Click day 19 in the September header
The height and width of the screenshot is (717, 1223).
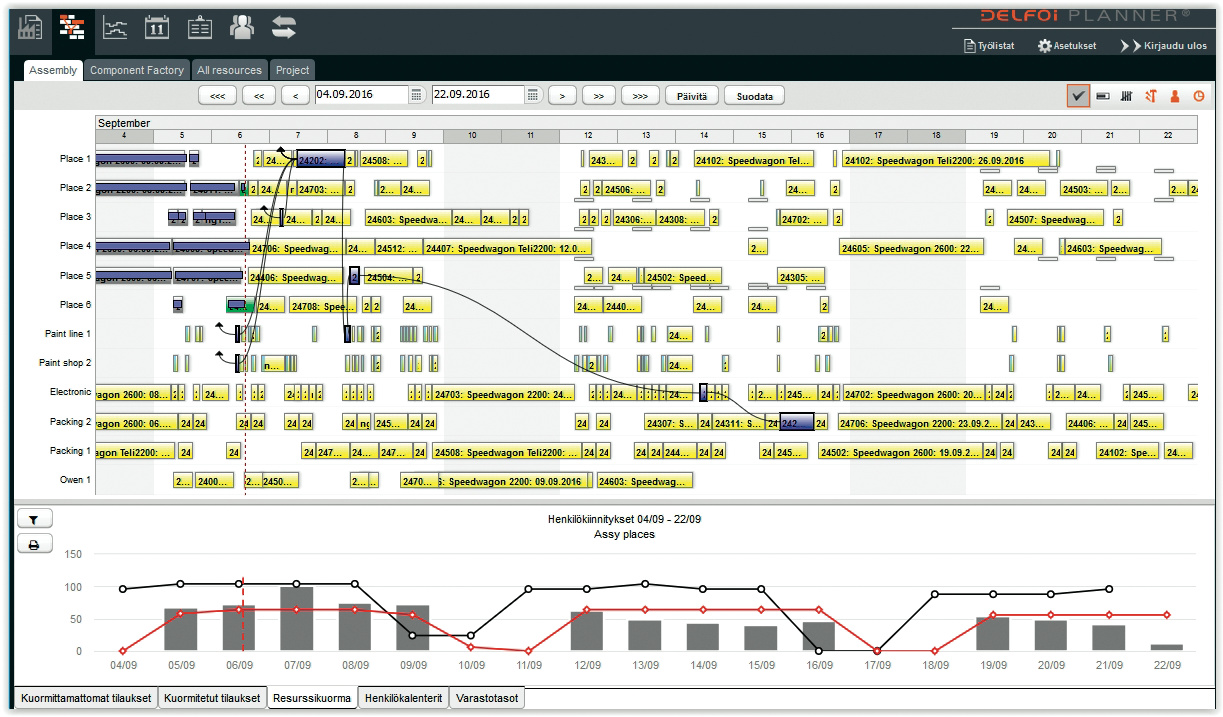994,136
